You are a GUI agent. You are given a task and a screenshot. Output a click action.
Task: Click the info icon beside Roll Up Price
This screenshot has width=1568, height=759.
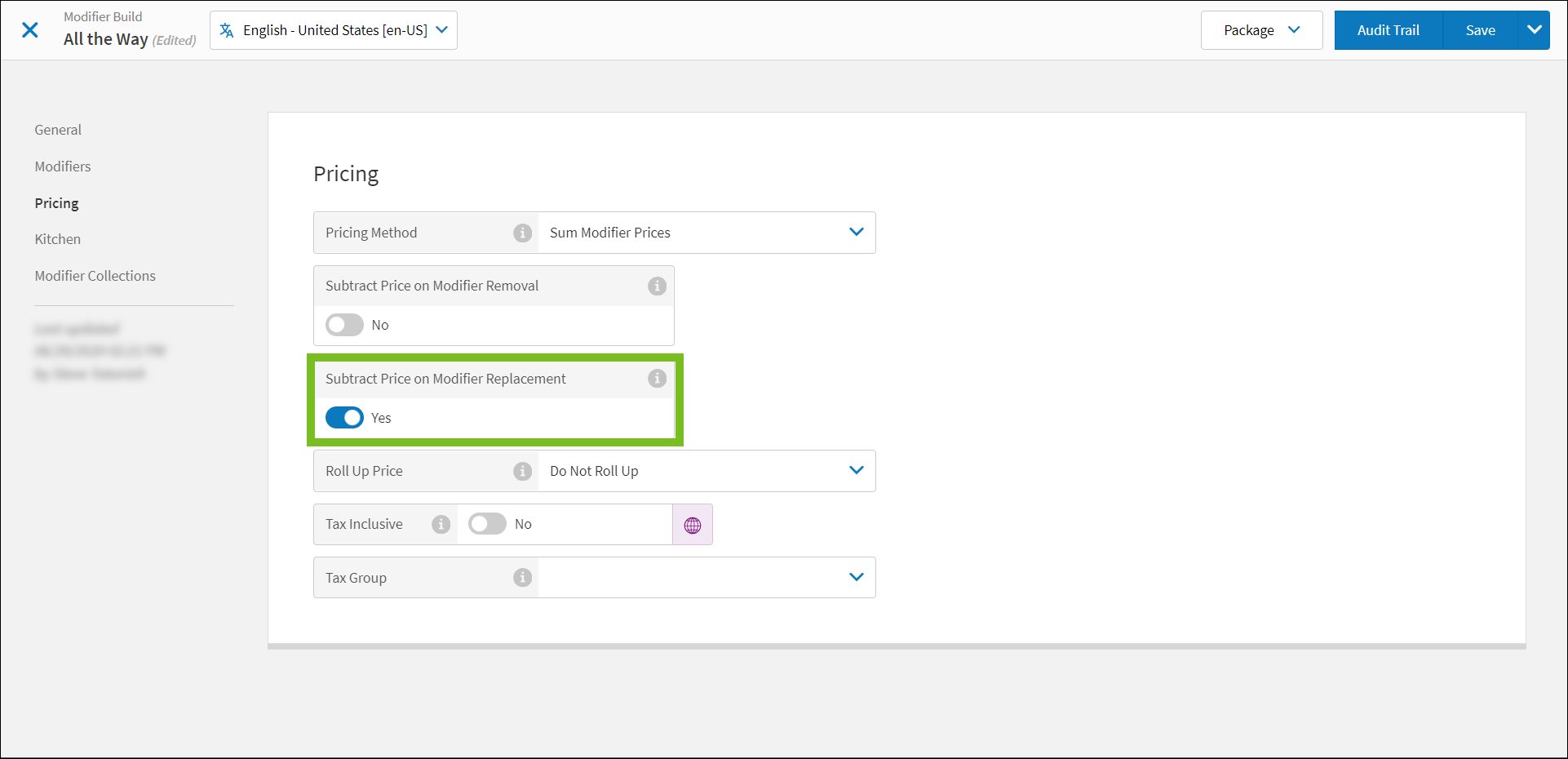tap(522, 472)
